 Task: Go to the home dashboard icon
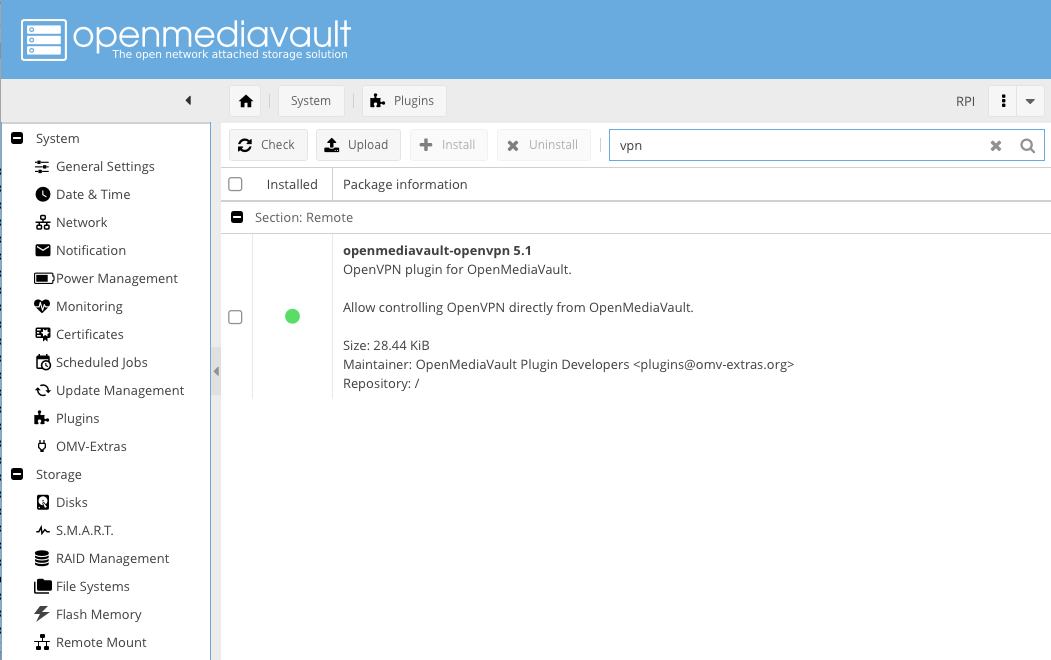[x=246, y=101]
